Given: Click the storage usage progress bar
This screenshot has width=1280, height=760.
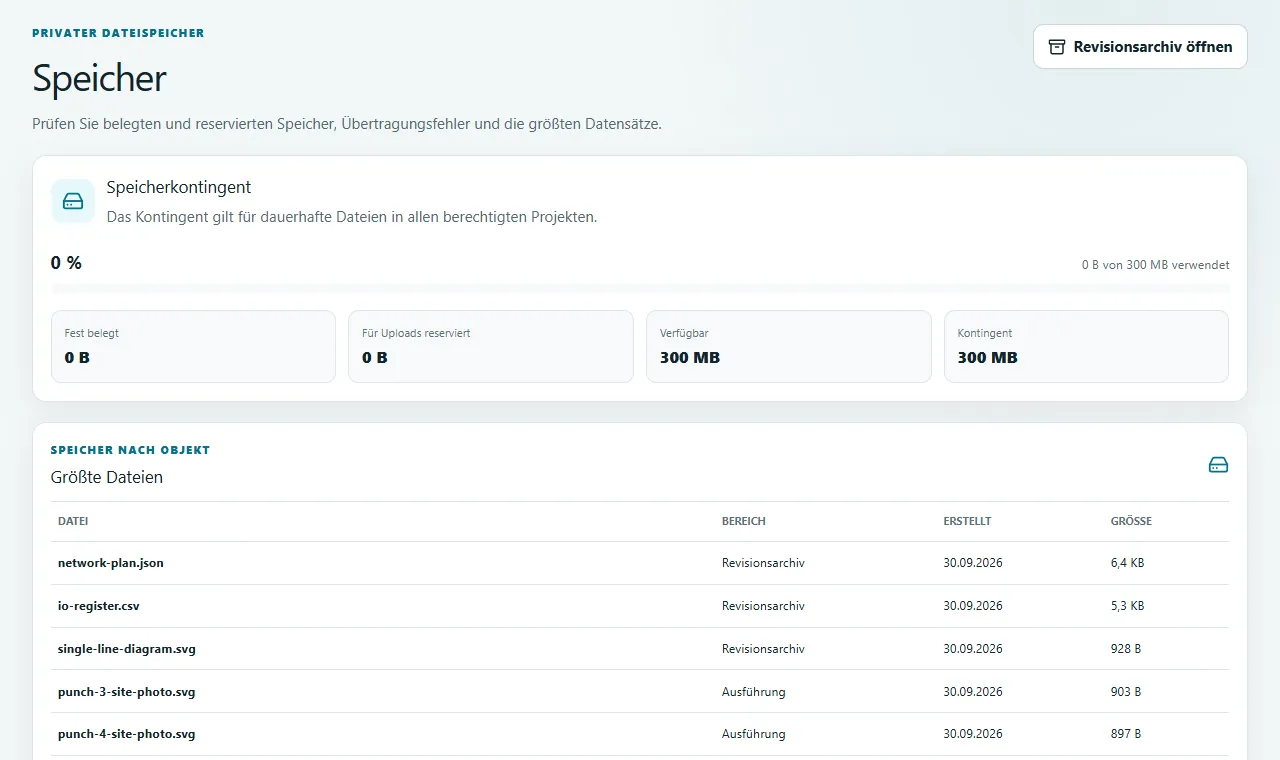Looking at the screenshot, I should [640, 288].
